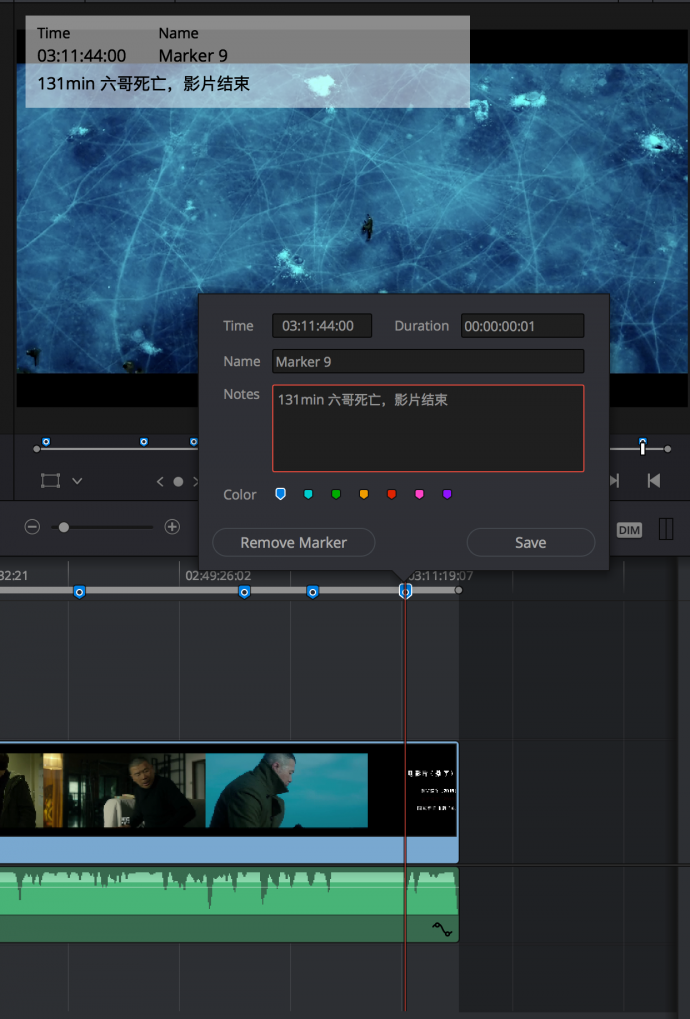The height and width of the screenshot is (1019, 690).
Task: Click the first marker on viewer scrubber
Action: pos(46,442)
